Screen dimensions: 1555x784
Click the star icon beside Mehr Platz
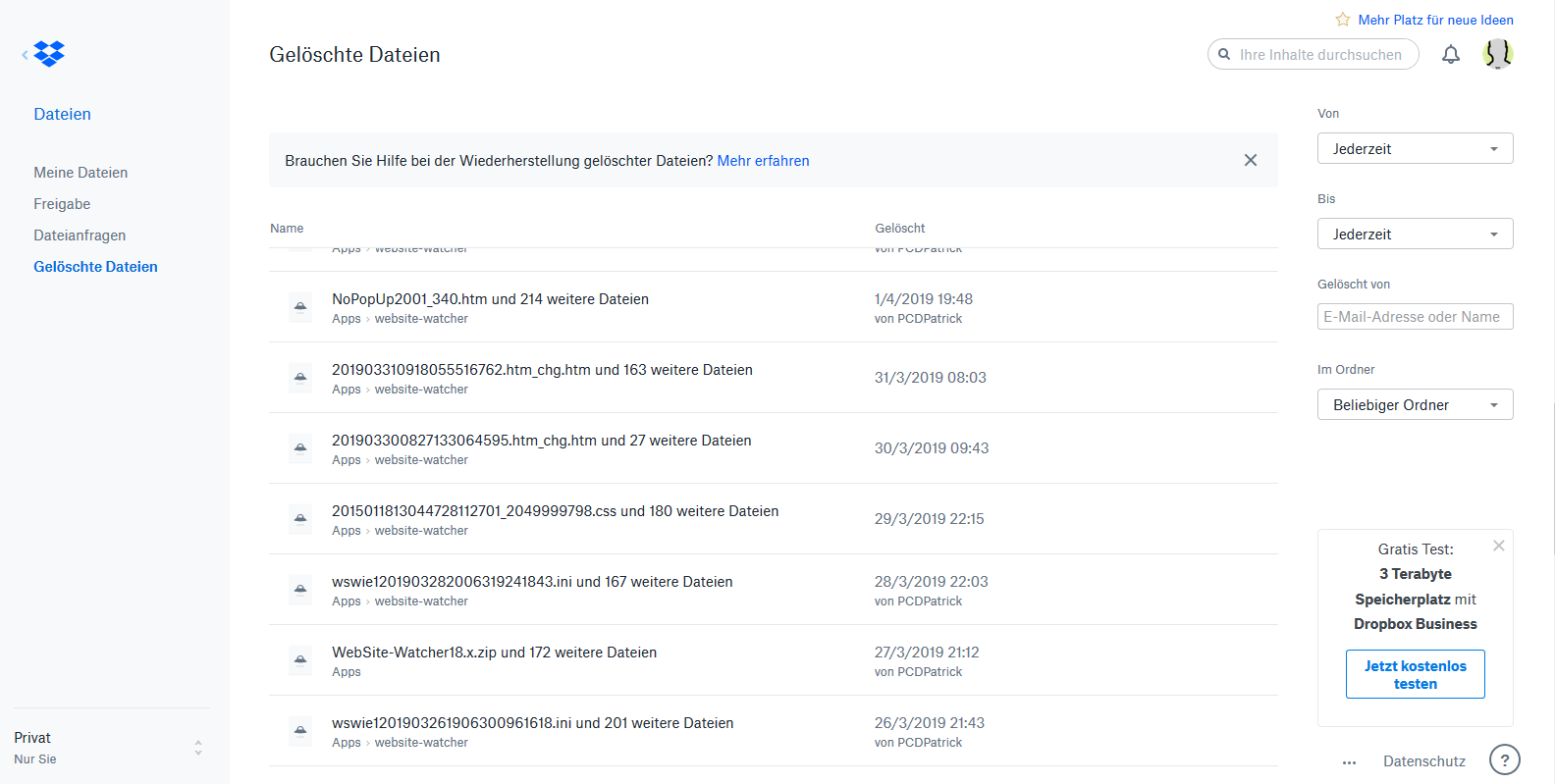1342,20
